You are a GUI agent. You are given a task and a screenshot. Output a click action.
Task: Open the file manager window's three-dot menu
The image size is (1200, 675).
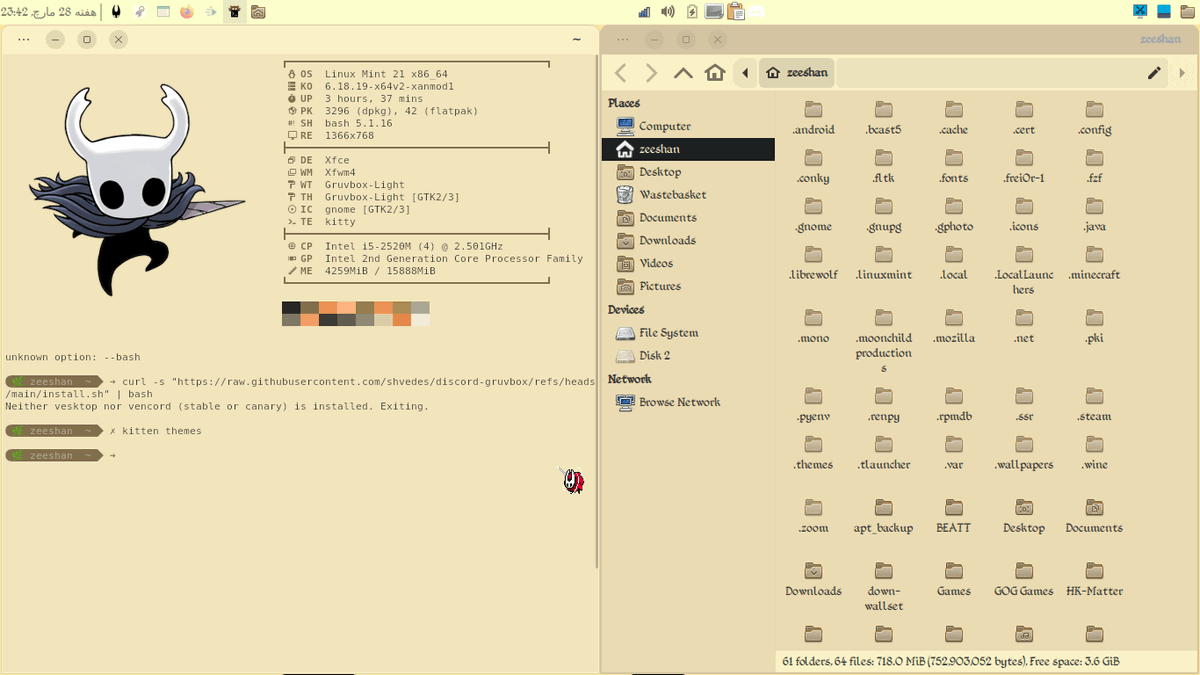click(x=623, y=40)
